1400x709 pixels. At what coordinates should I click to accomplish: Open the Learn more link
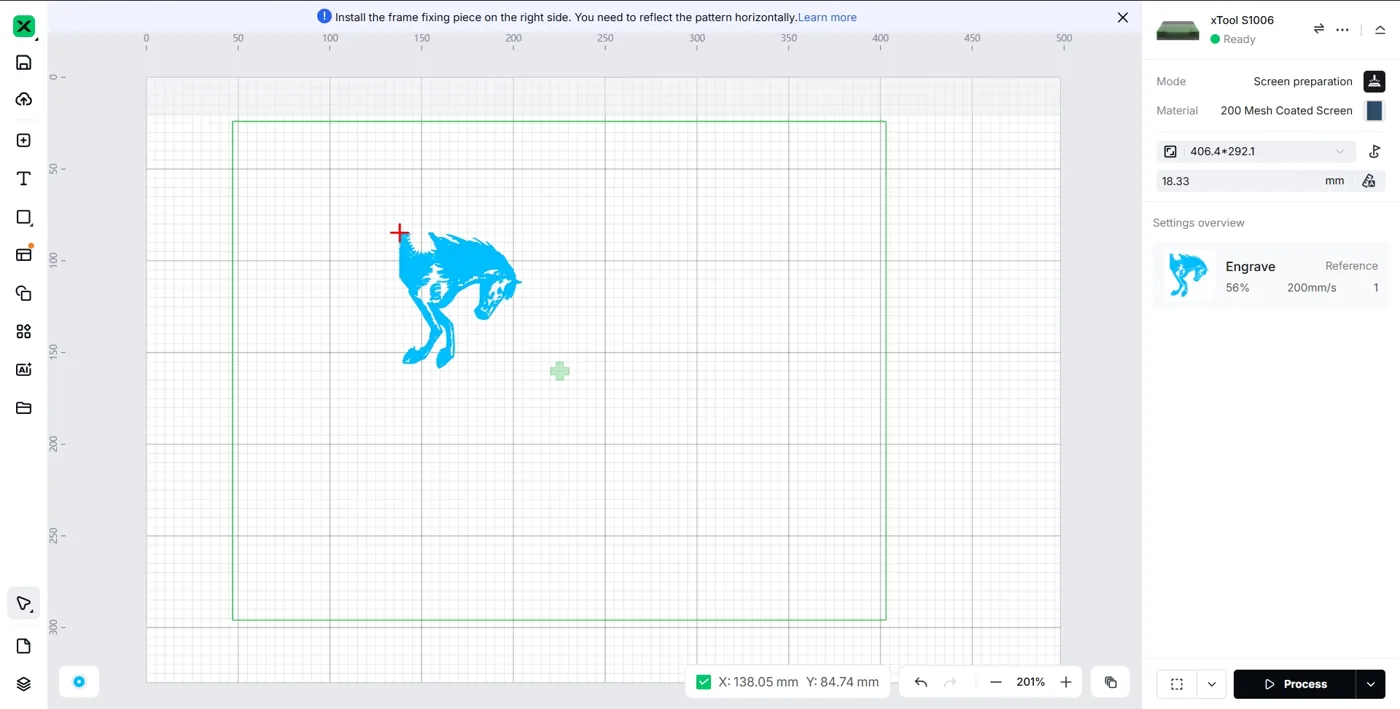pos(827,17)
